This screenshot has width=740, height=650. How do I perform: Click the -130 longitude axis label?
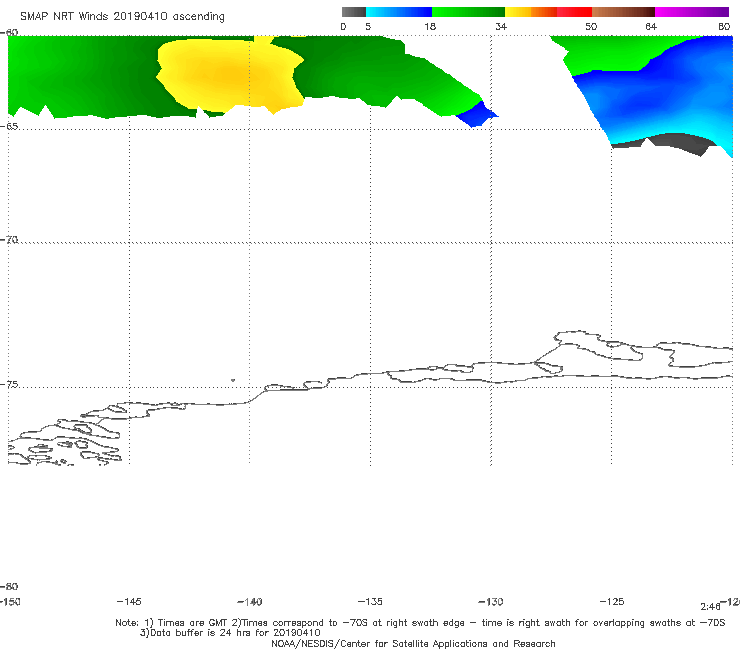coord(491,602)
